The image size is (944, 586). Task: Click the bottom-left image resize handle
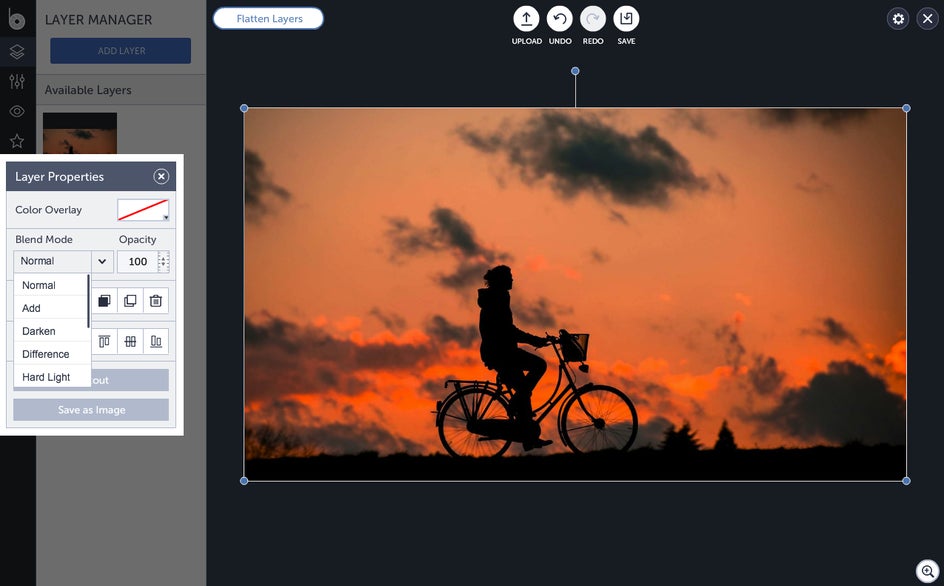coord(244,481)
